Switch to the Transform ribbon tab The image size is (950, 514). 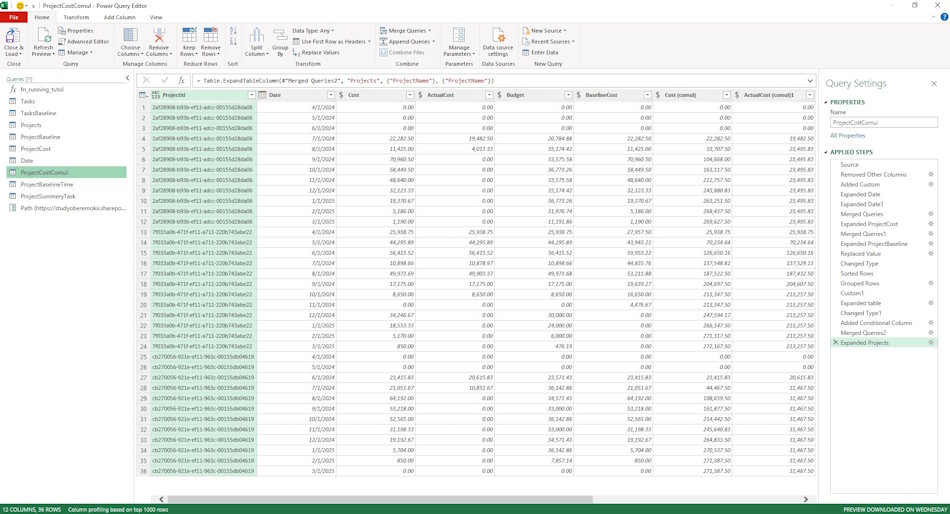click(76, 17)
